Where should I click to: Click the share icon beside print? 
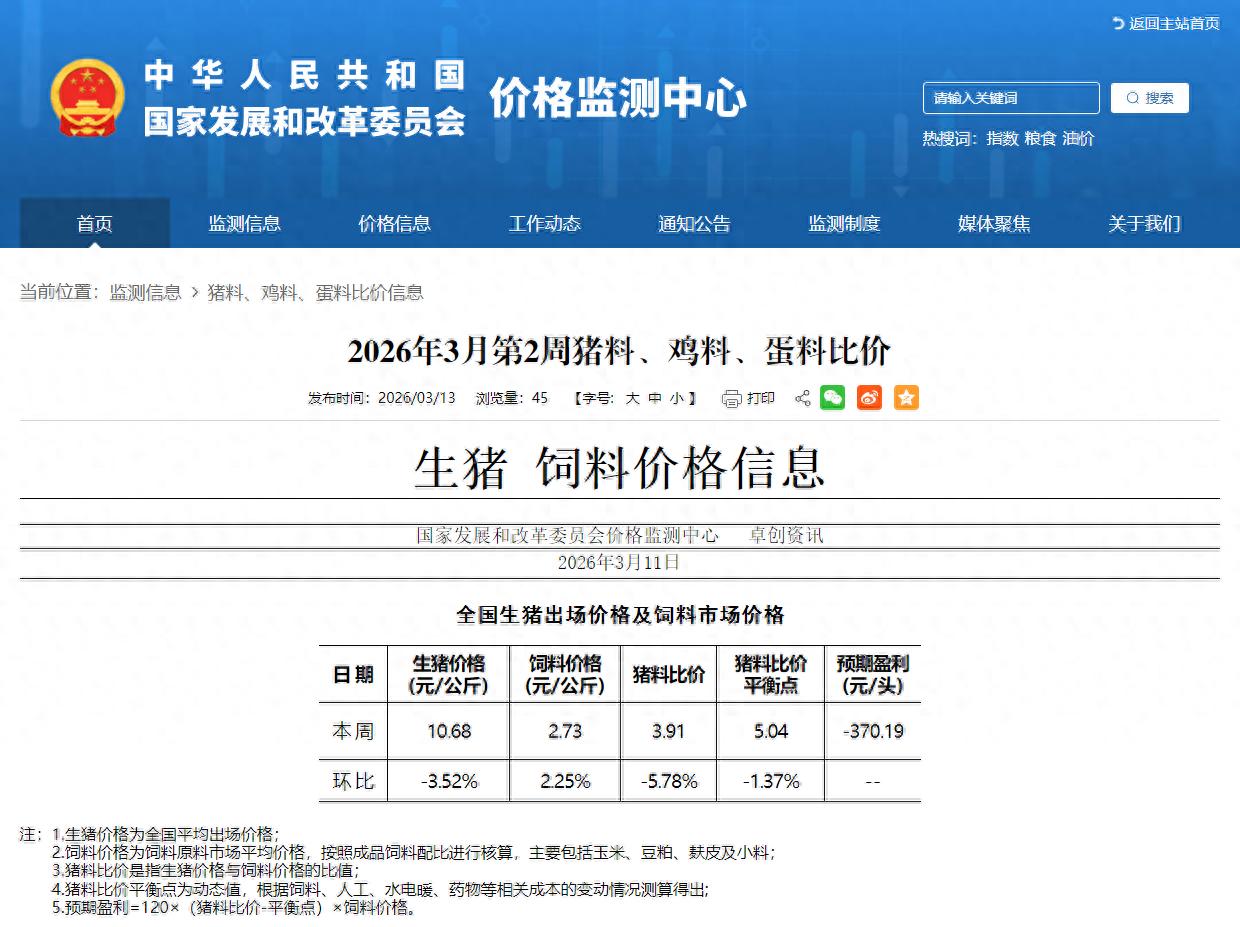click(x=802, y=399)
